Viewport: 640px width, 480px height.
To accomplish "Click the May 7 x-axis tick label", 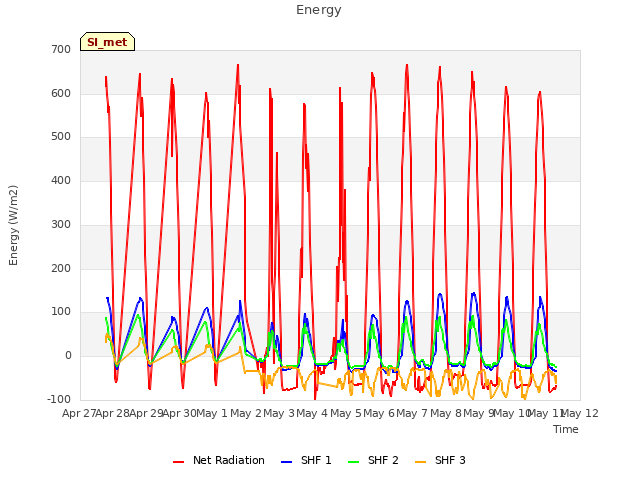I will [x=412, y=413].
